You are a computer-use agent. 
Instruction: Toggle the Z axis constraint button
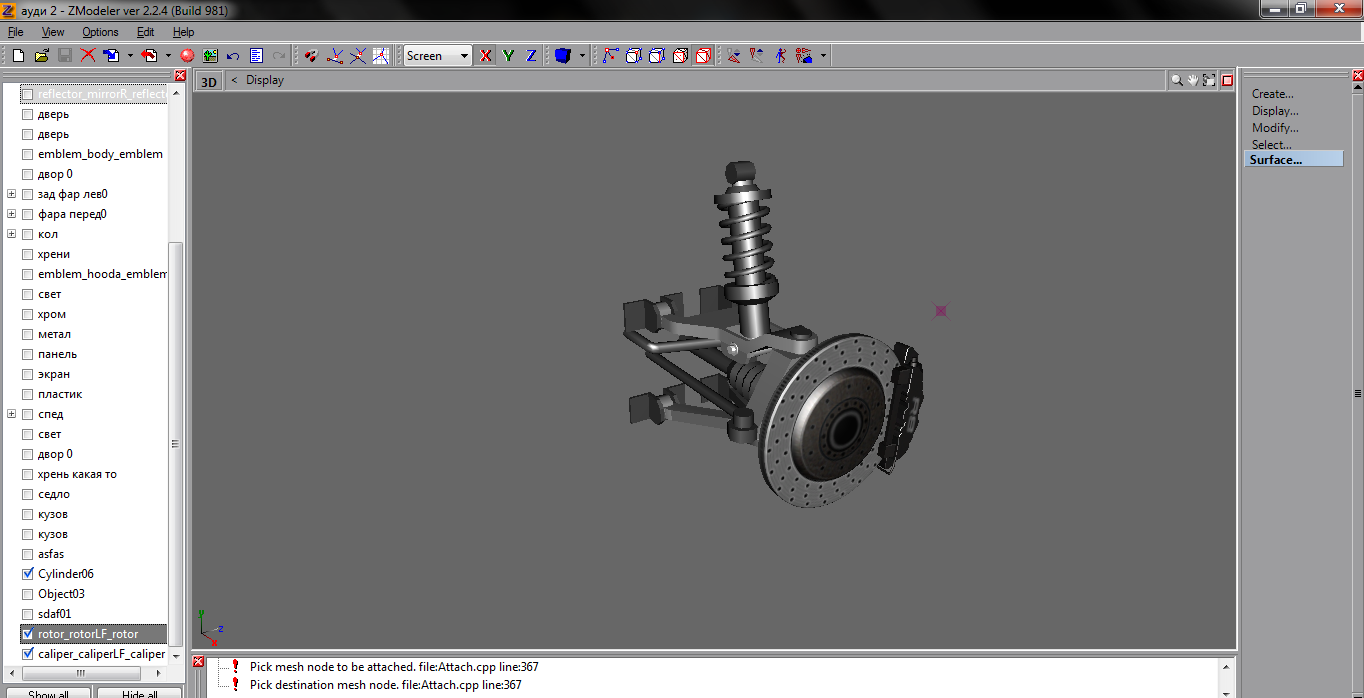pyautogui.click(x=531, y=56)
